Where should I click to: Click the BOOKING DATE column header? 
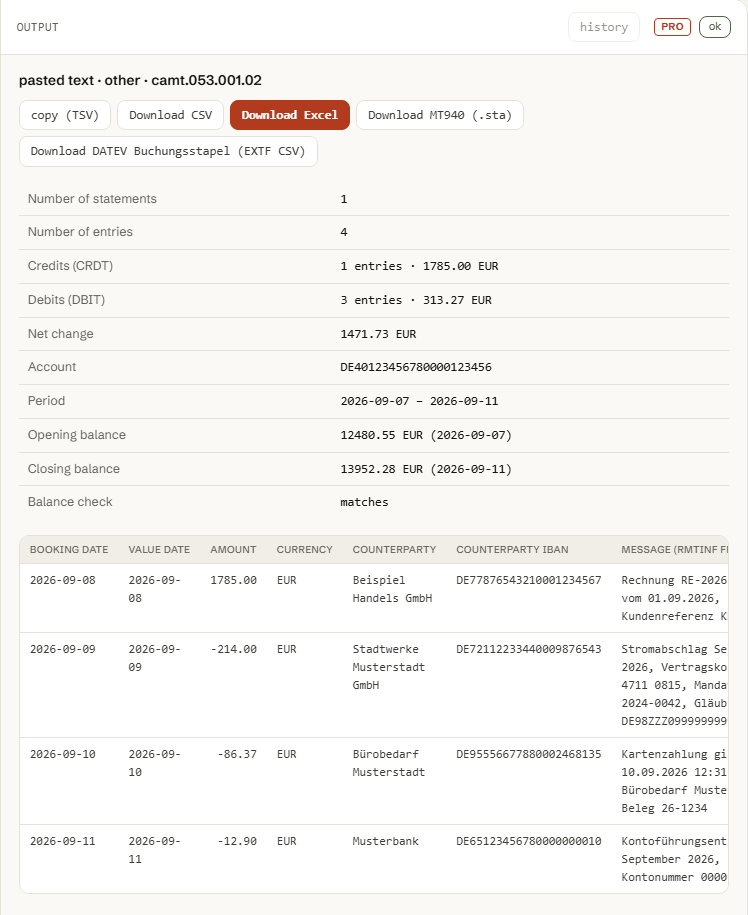[x=69, y=549]
